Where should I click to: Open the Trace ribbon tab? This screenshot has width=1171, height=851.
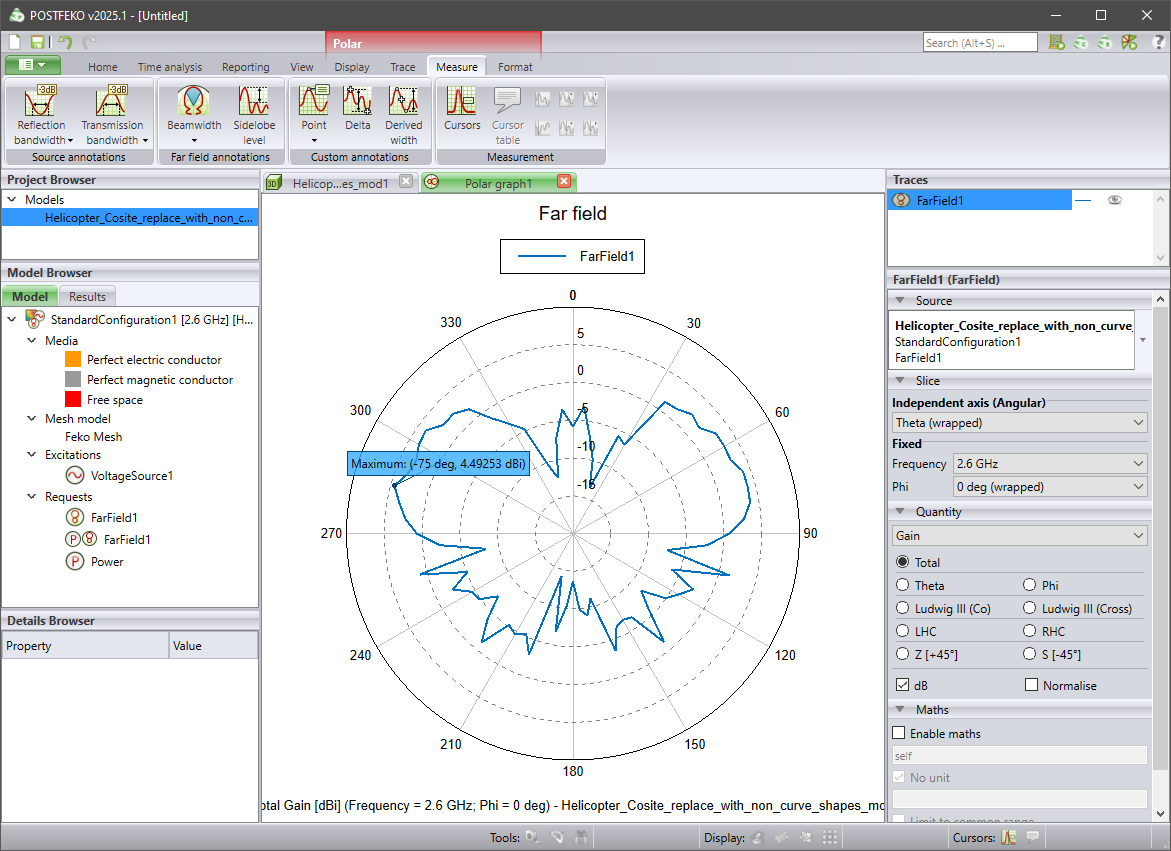pos(403,66)
